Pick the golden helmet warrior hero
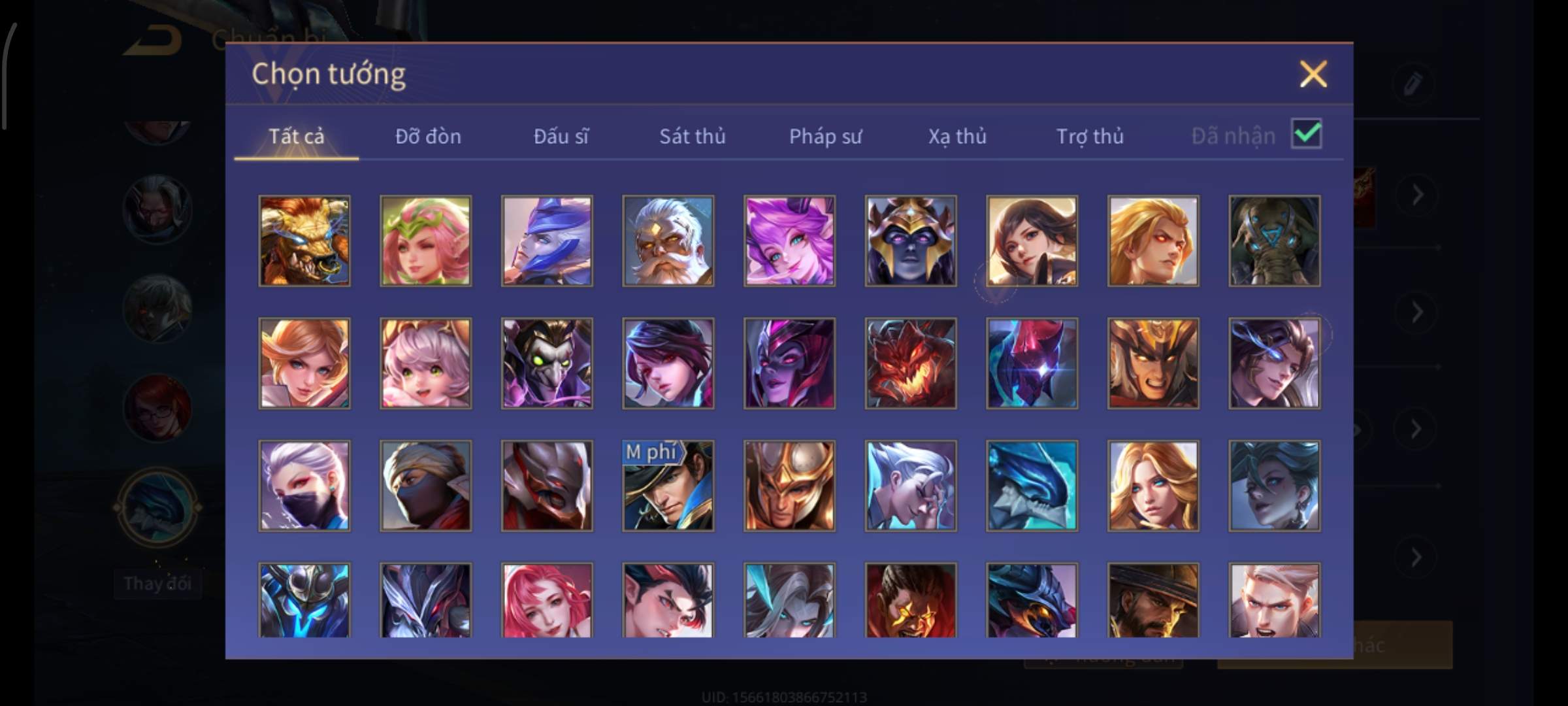Viewport: 1568px width, 706px height. [x=789, y=486]
